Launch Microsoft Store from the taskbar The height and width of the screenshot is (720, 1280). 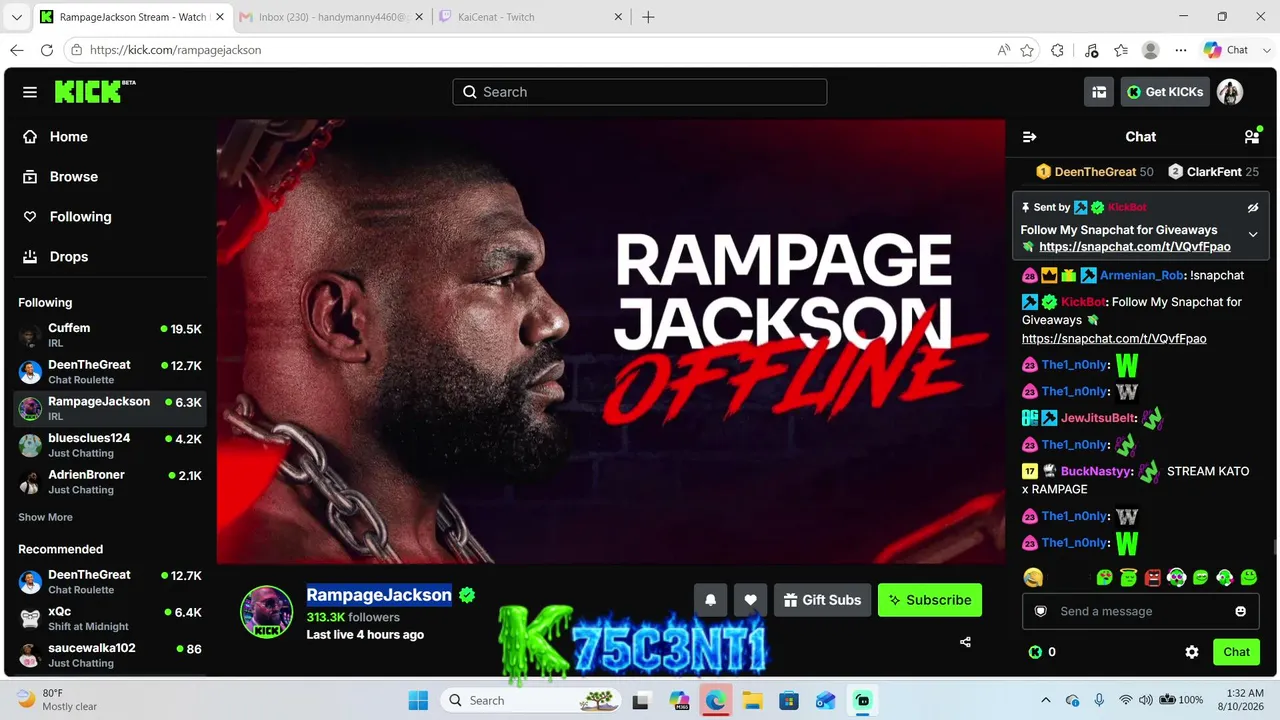click(789, 700)
